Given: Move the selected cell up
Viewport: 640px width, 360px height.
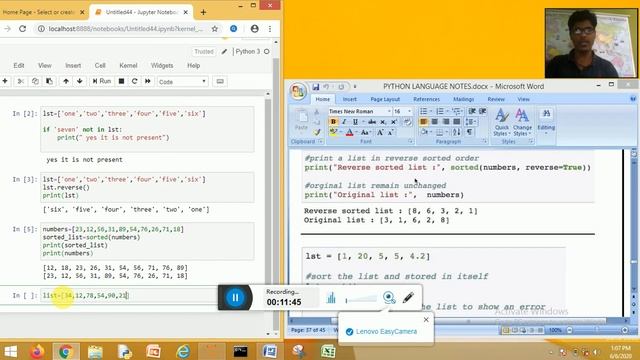Looking at the screenshot, I should coord(66,81).
